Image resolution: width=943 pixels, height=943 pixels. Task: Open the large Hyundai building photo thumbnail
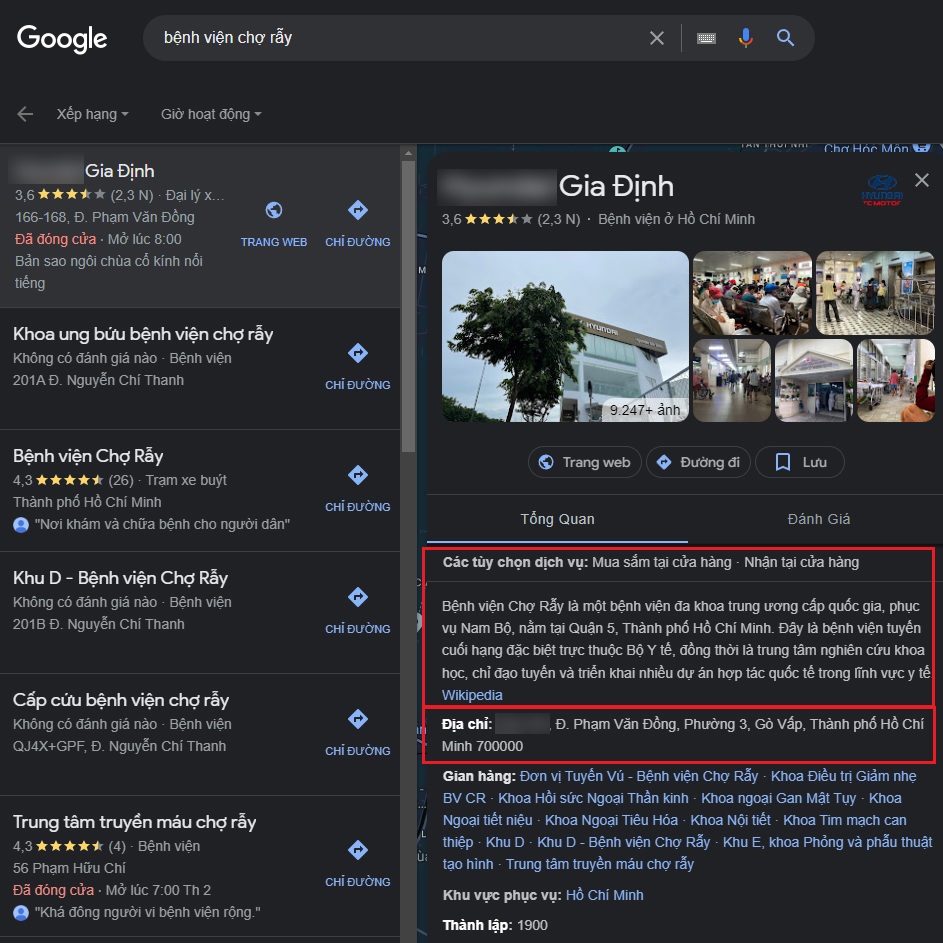(565, 336)
